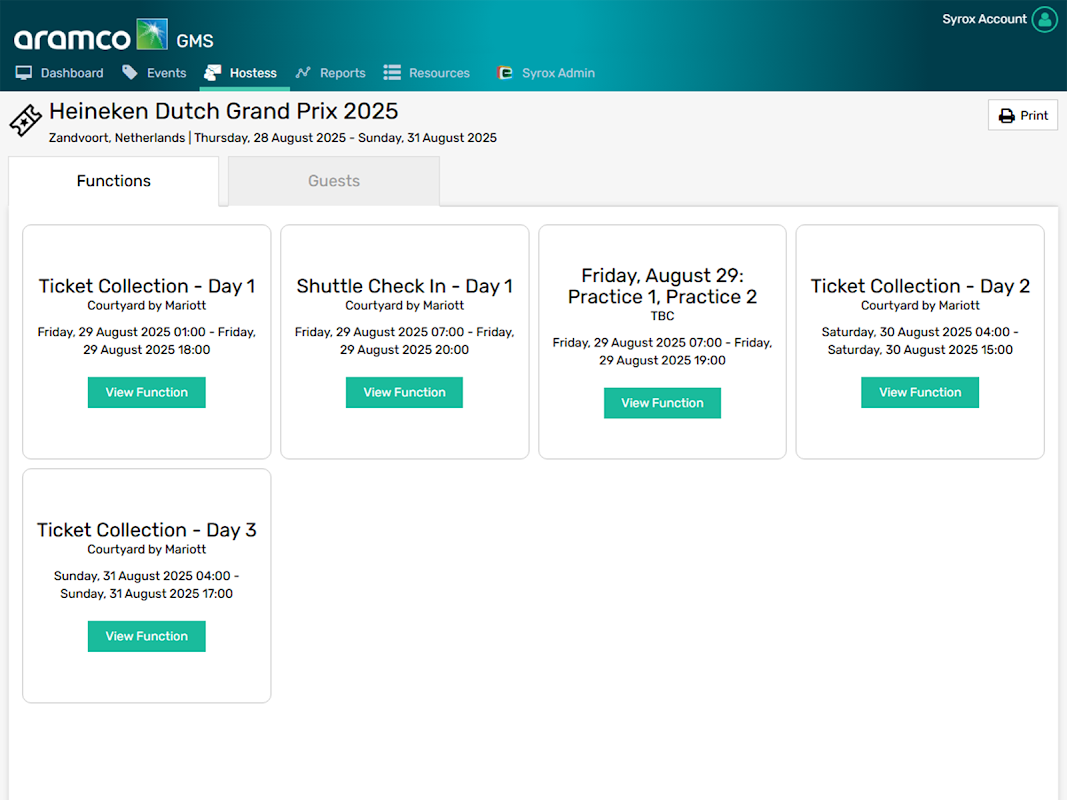Click the 29 August 2025 19:00 time text
Viewport: 1067px width, 800px height.
click(x=662, y=361)
